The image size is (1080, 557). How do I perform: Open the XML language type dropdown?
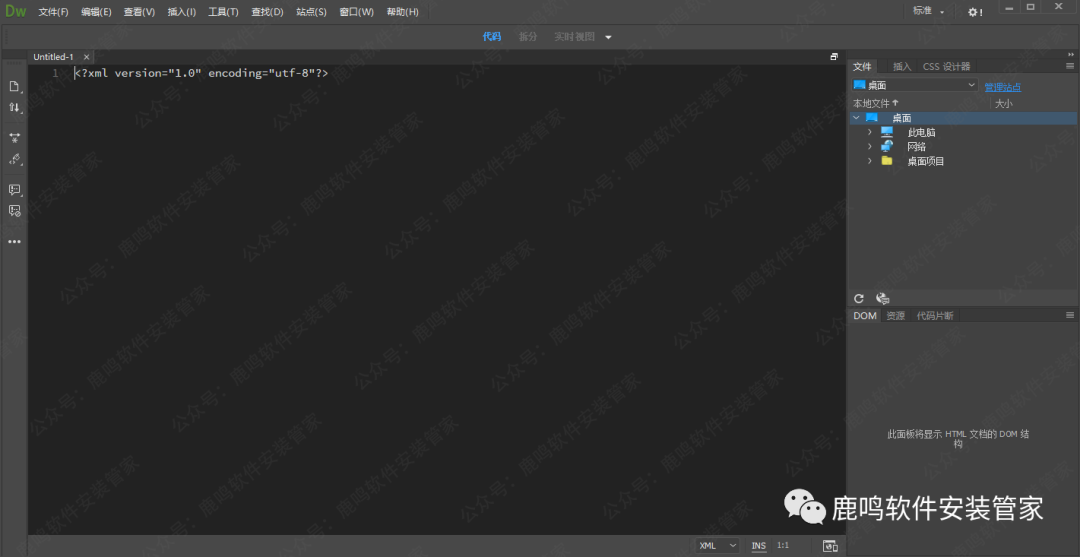(718, 546)
